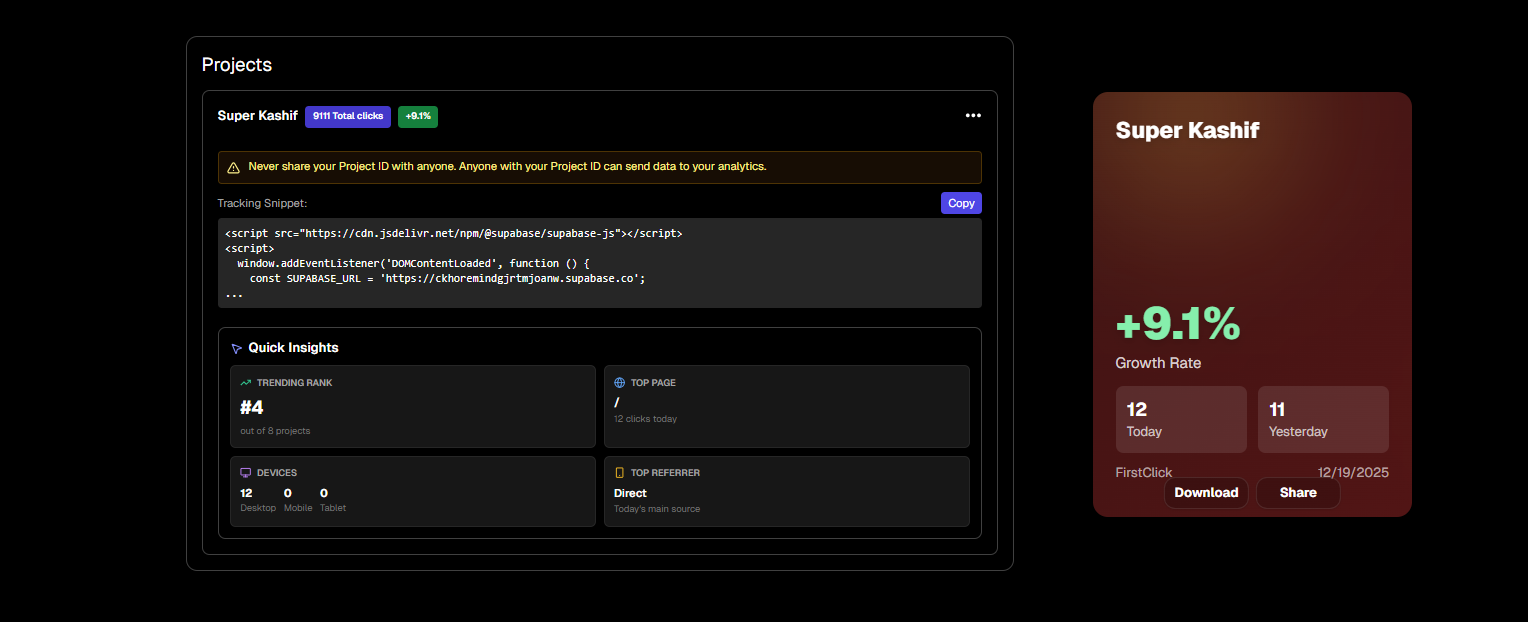Select the 12 Today stat tile
This screenshot has width=1528, height=622.
pos(1180,418)
